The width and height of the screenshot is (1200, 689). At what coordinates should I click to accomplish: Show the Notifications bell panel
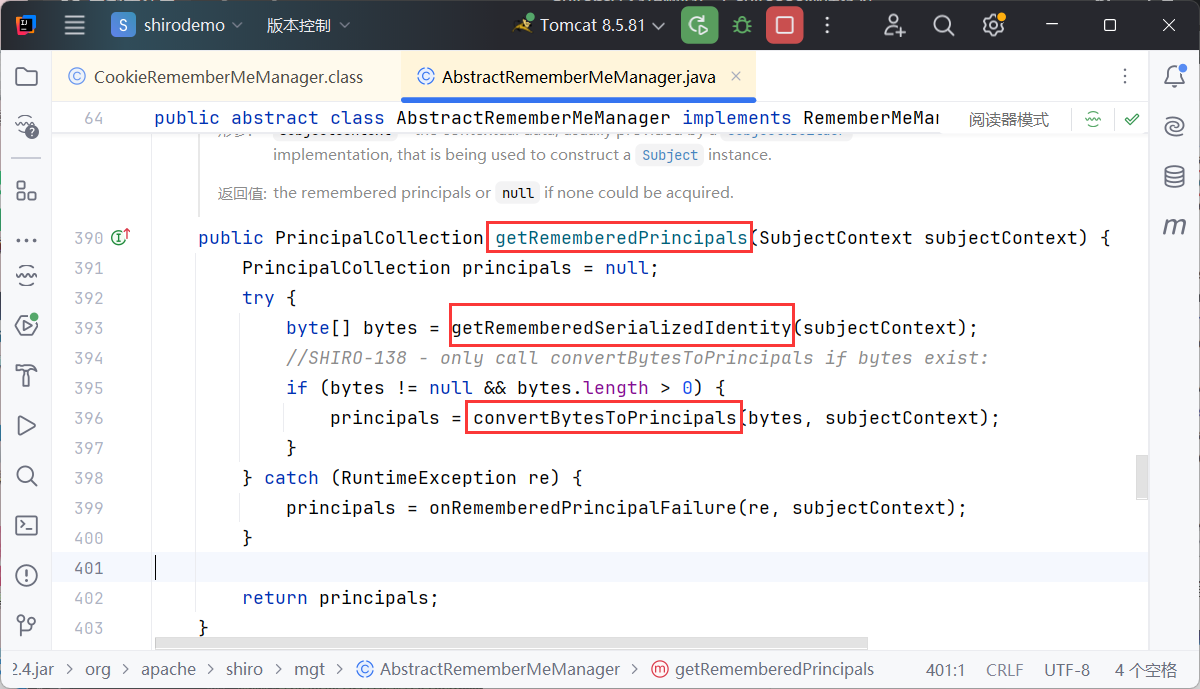[1174, 77]
